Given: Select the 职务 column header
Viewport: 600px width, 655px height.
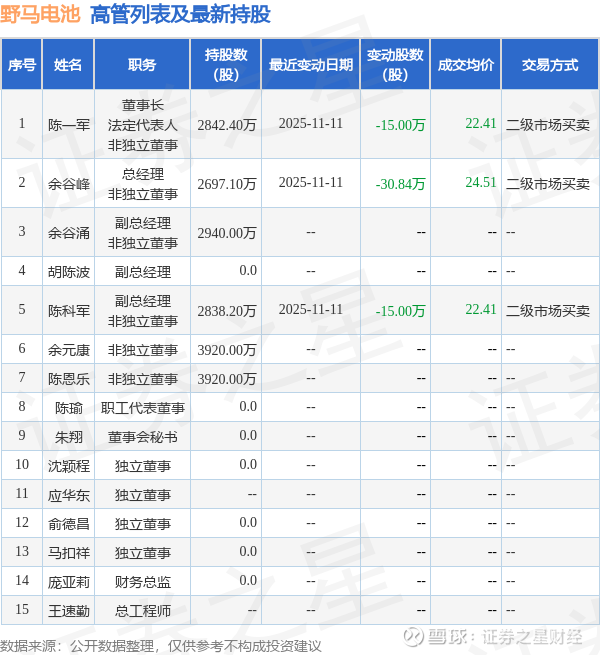Looking at the screenshot, I should tap(142, 65).
